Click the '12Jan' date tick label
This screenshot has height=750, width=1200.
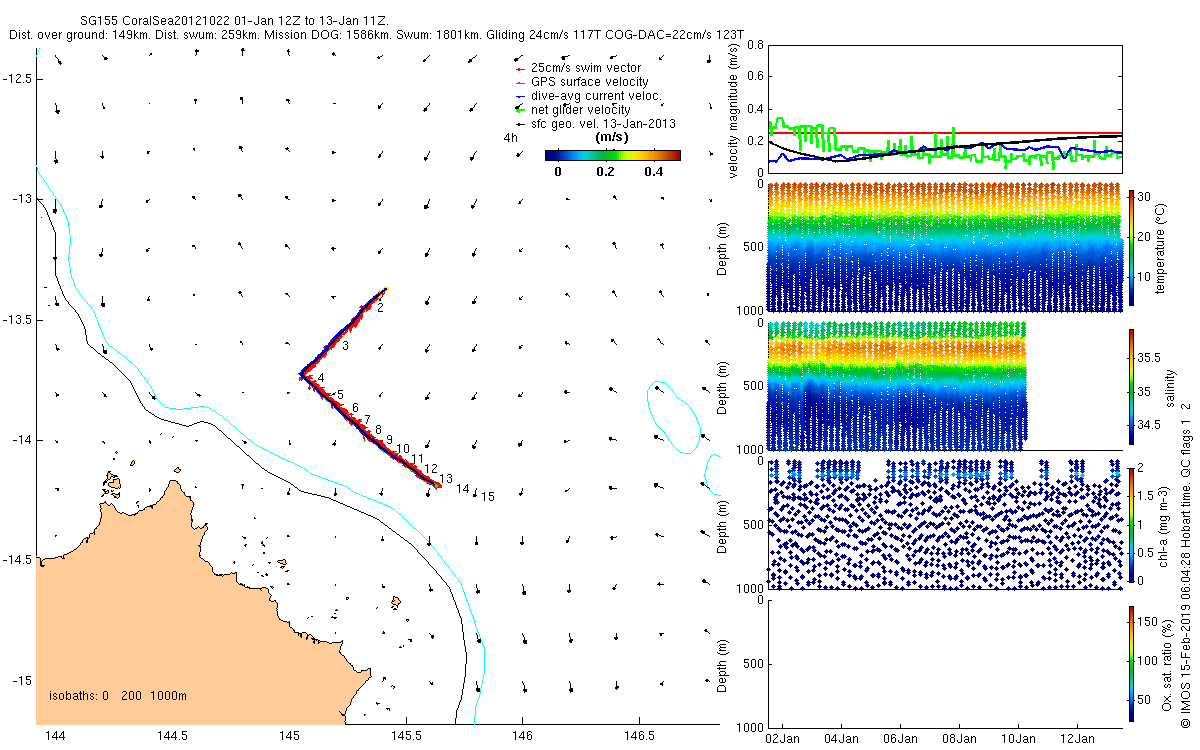coord(1078,738)
